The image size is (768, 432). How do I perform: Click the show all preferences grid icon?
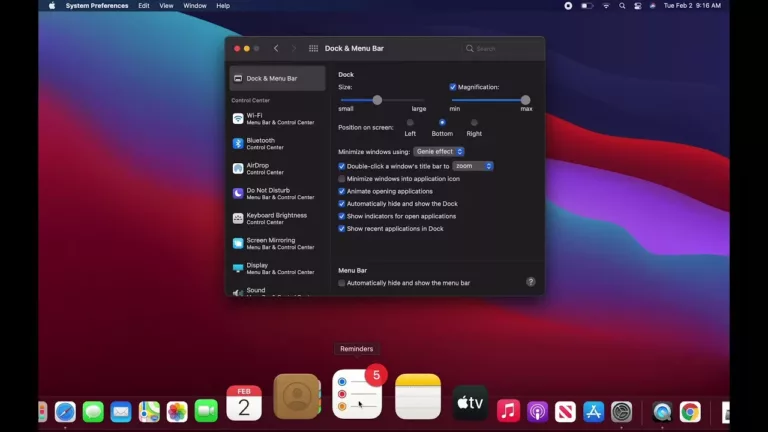pos(313,48)
